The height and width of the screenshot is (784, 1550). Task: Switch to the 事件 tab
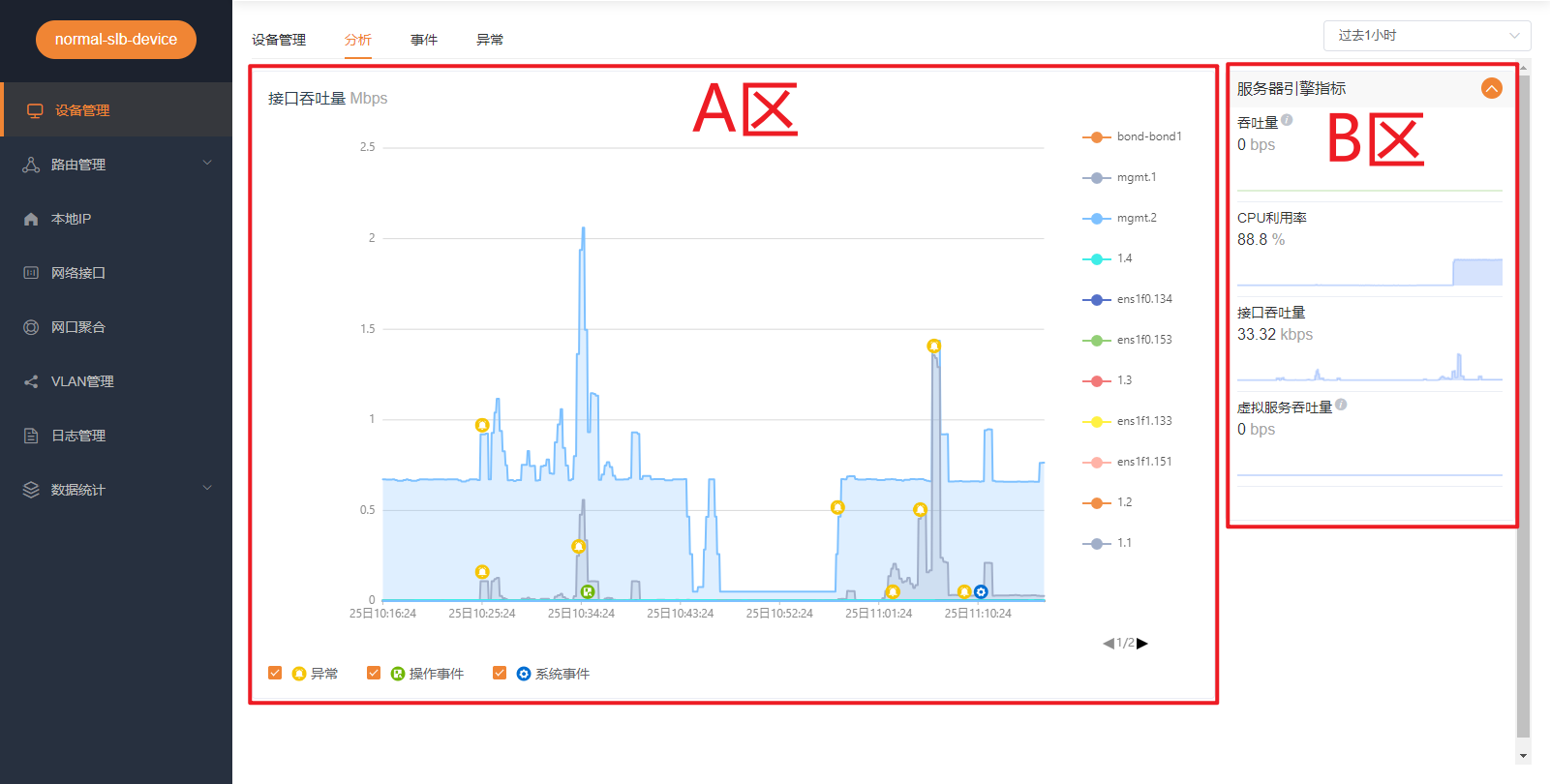[x=424, y=40]
